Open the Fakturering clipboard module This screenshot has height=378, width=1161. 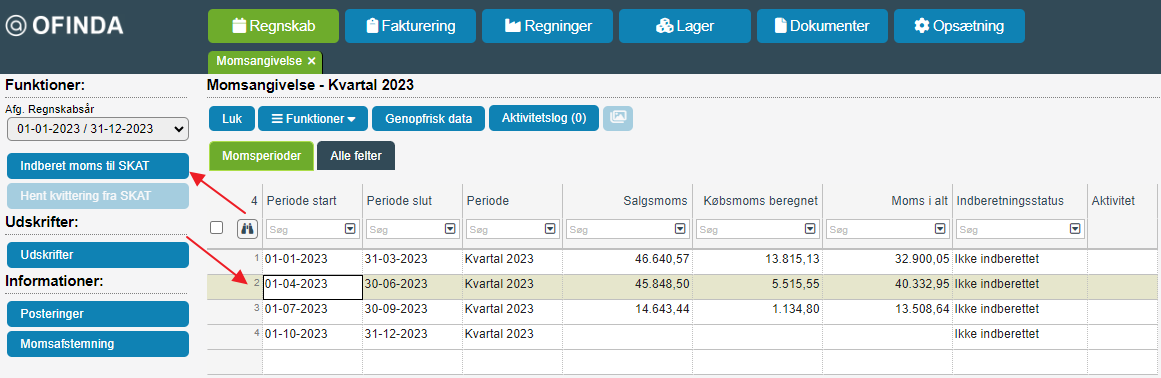point(410,26)
